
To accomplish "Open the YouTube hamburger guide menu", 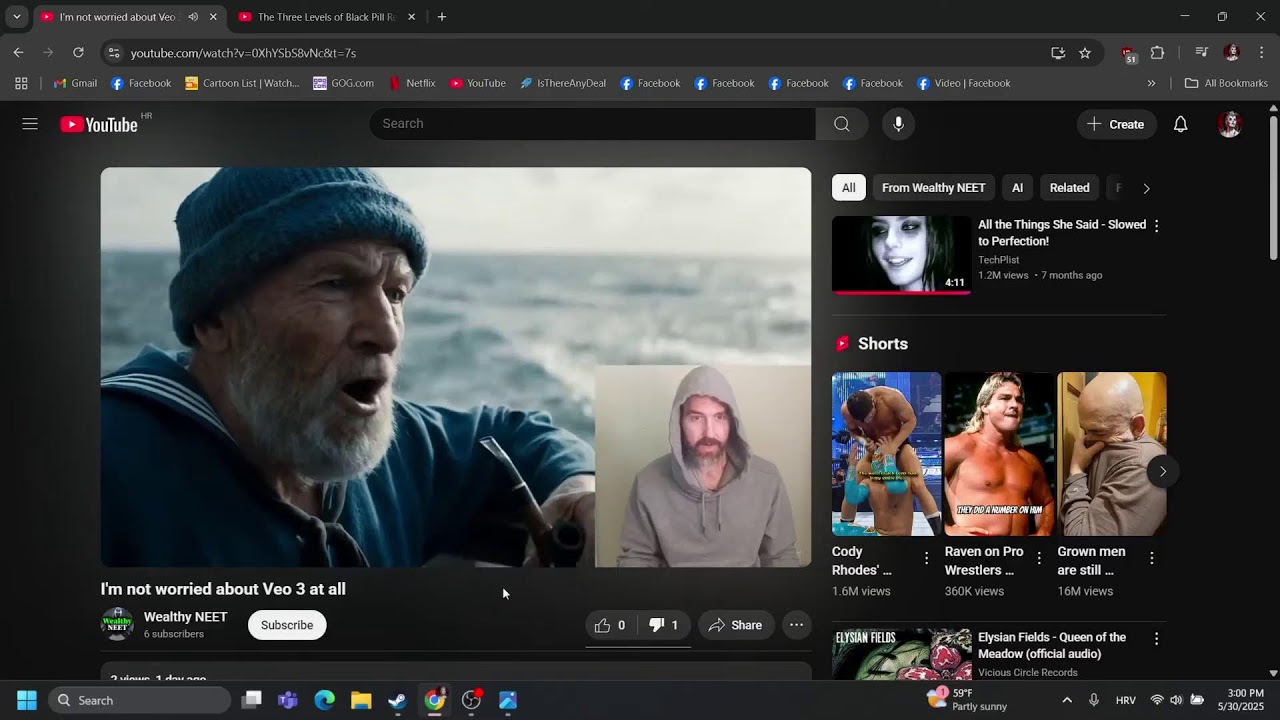I will click(30, 124).
